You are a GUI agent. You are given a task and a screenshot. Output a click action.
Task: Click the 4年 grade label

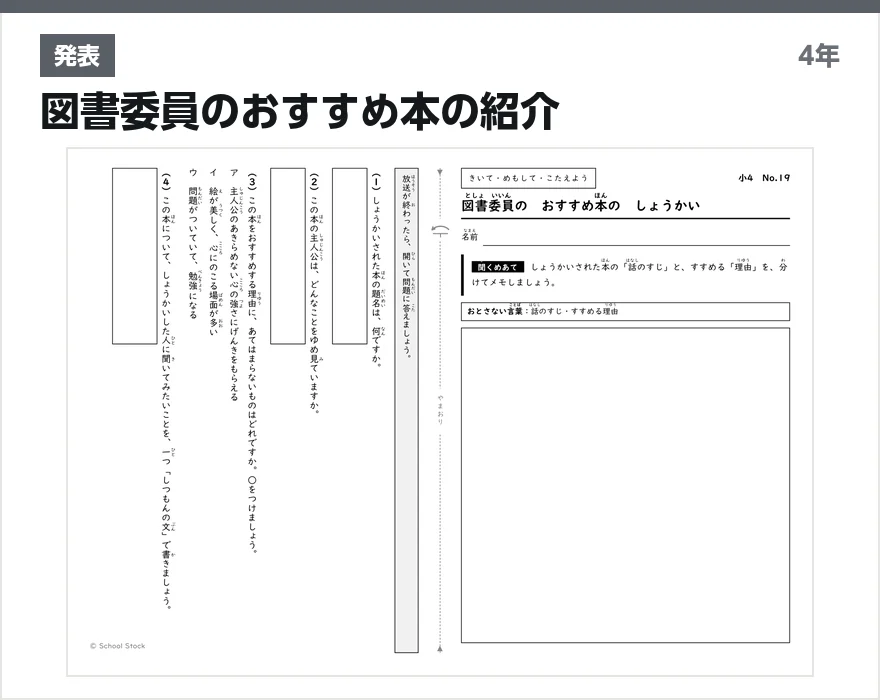tap(819, 56)
